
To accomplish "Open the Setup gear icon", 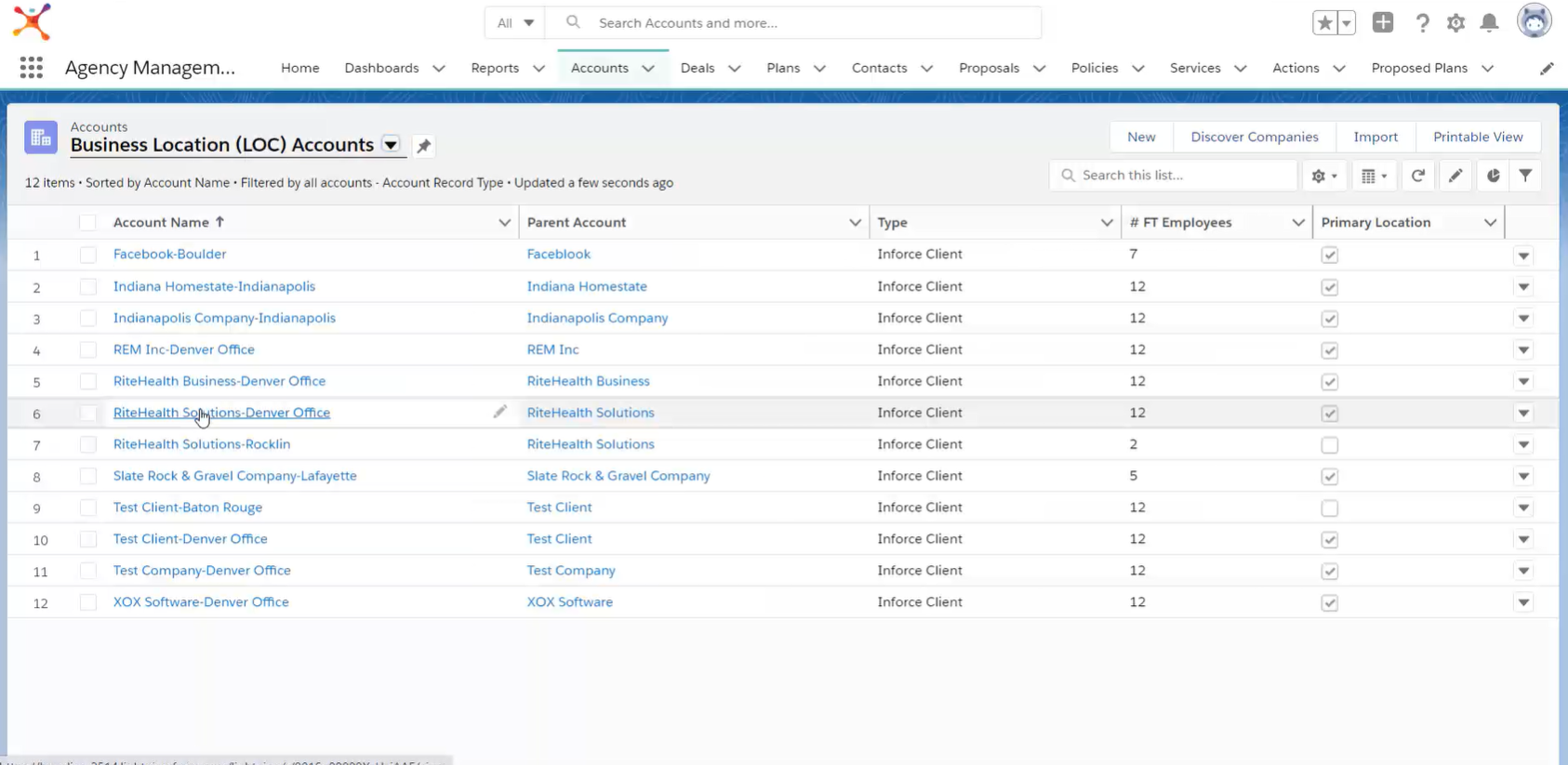I will pyautogui.click(x=1455, y=23).
